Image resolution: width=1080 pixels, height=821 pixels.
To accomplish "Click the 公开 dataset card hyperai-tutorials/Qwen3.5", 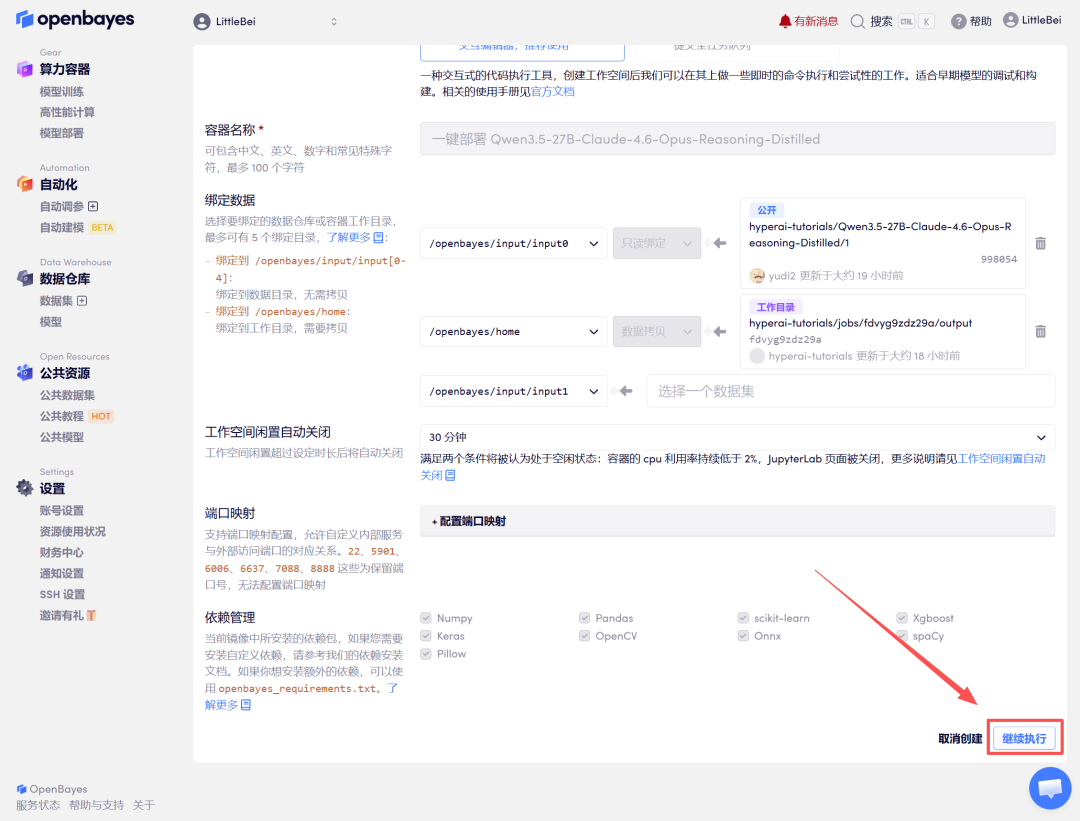I will click(x=883, y=243).
